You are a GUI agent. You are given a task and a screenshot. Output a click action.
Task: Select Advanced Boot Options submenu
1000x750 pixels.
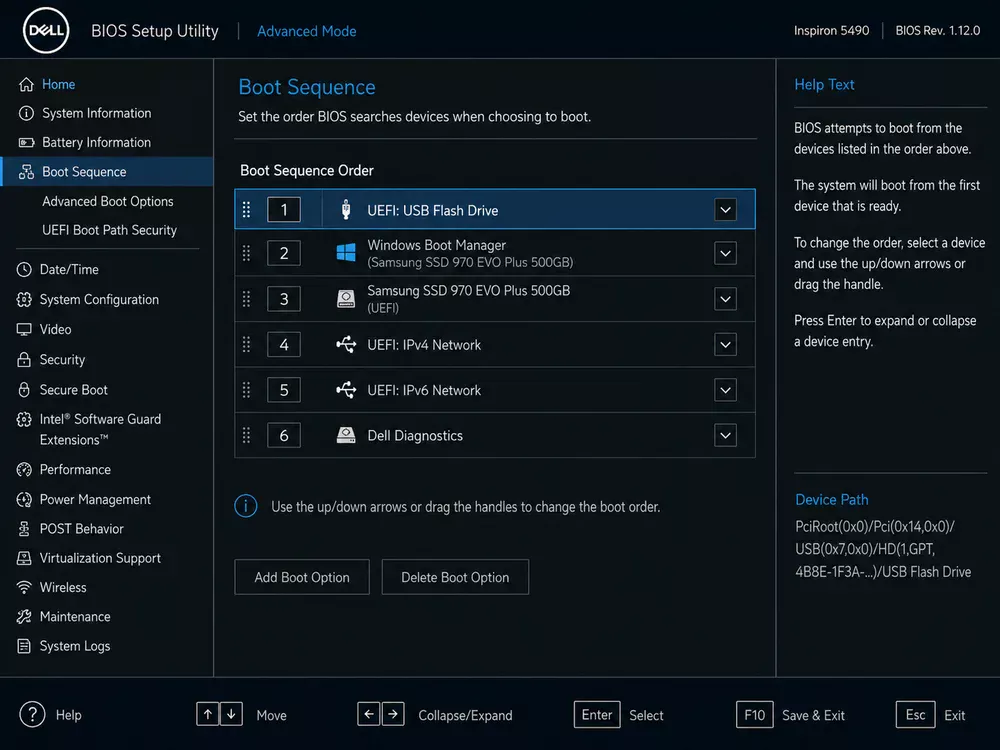(108, 202)
